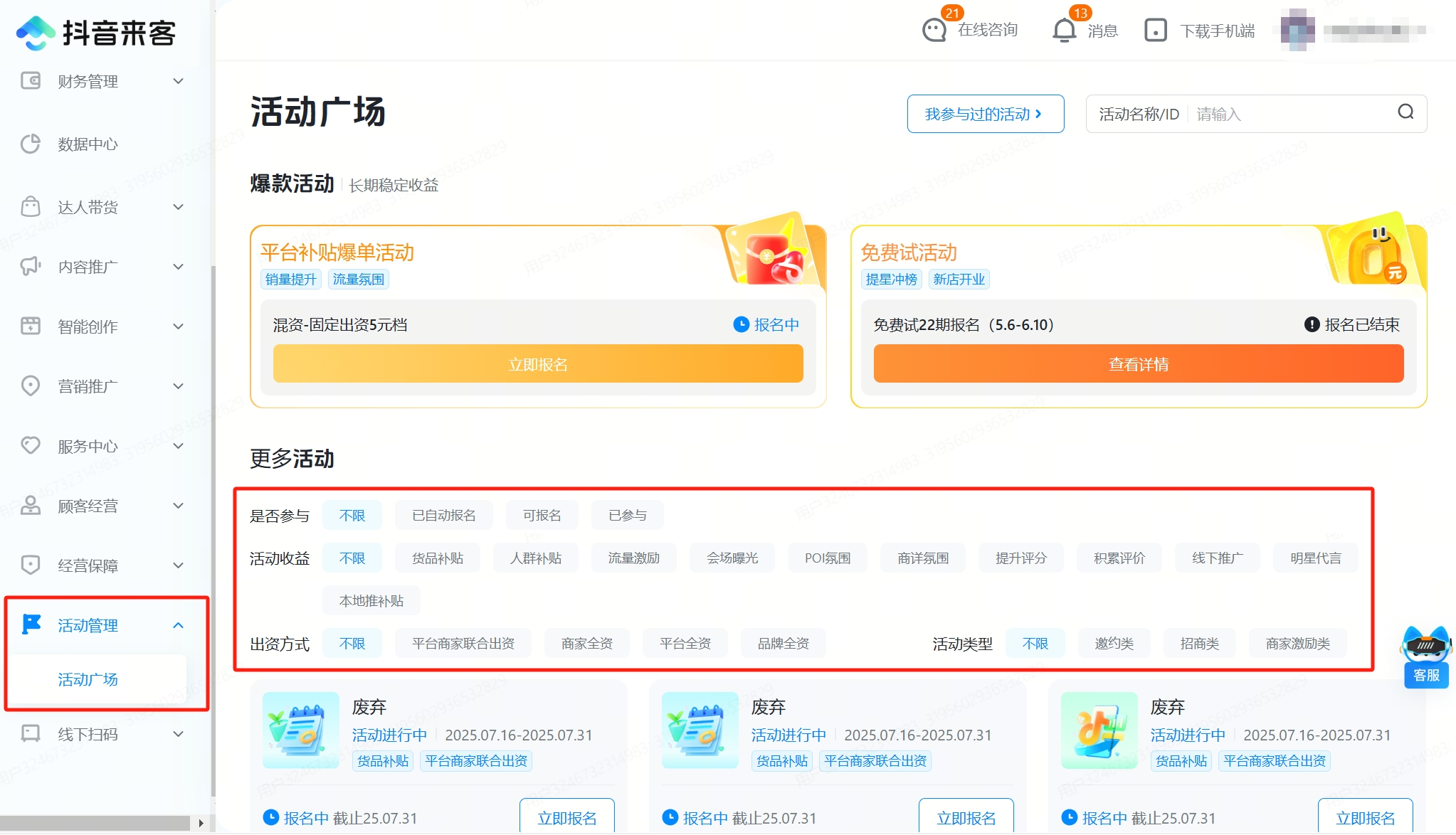Viewport: 1456px width, 835px height.
Task: Click the 抖音来客 logo
Action: [96, 33]
